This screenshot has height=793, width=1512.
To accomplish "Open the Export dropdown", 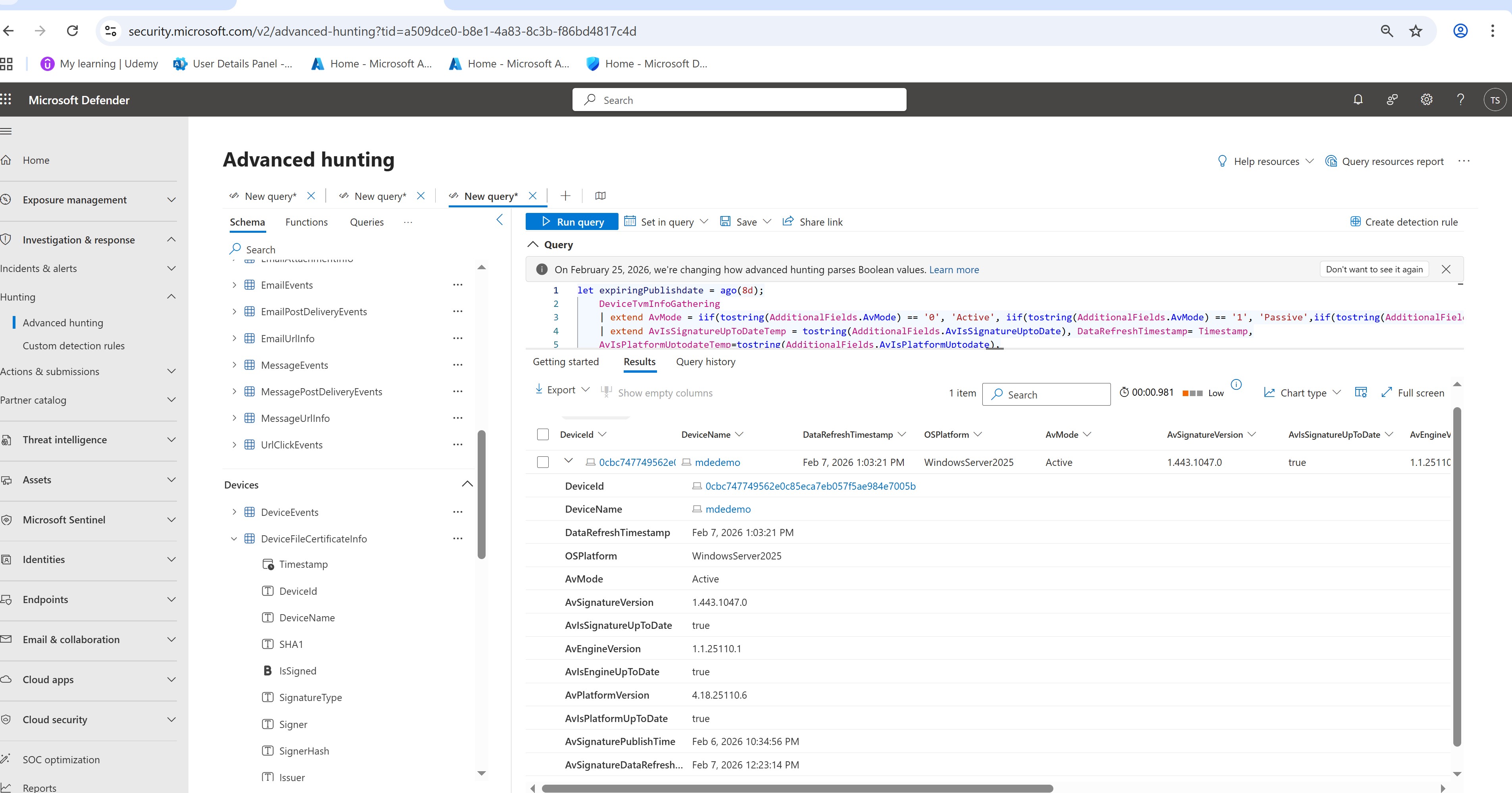I will [562, 390].
